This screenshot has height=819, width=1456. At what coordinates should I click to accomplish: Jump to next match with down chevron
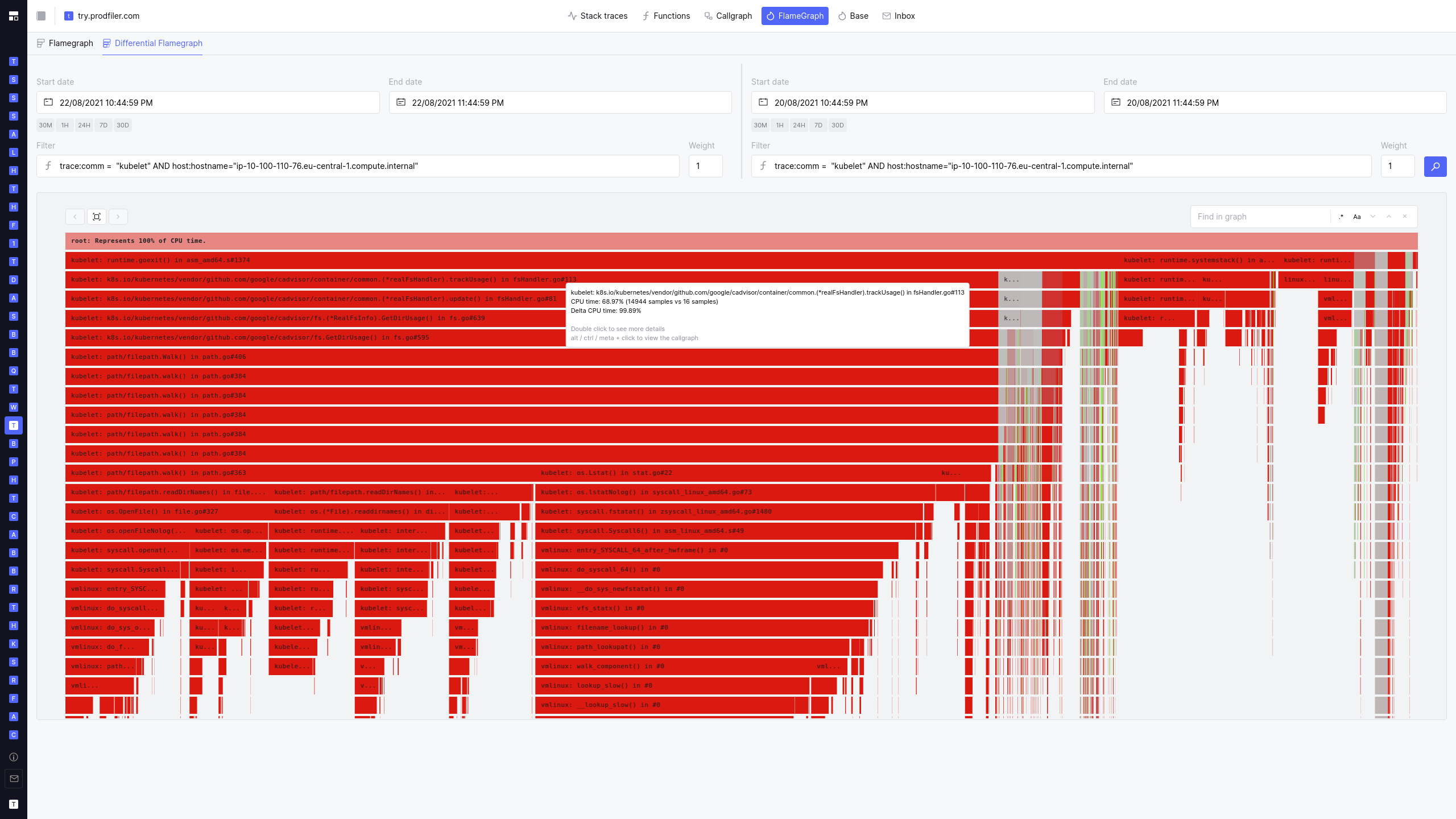coord(1373,217)
